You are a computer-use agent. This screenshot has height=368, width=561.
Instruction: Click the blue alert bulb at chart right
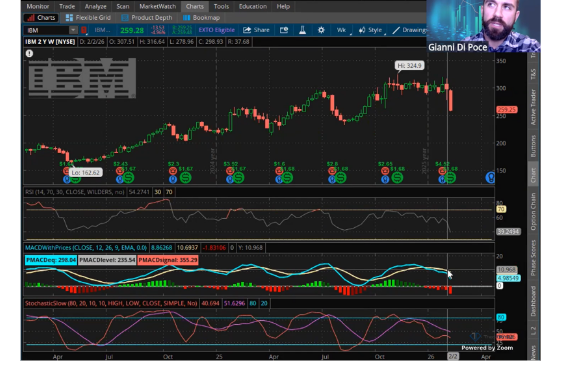(490, 177)
